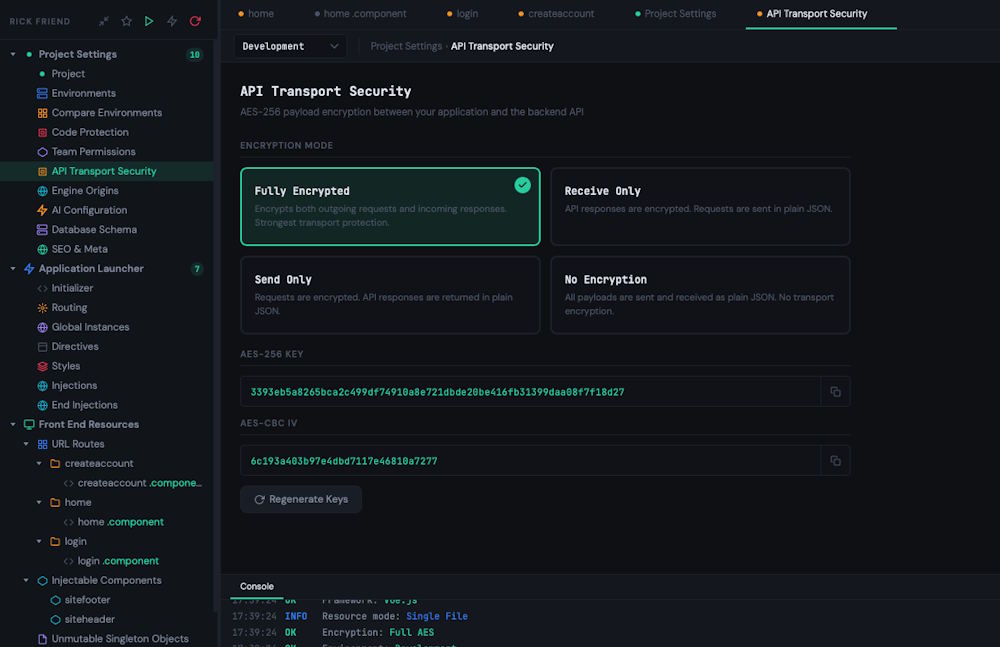Copy the AES-256 key value
The width and height of the screenshot is (1000, 647).
tap(835, 392)
